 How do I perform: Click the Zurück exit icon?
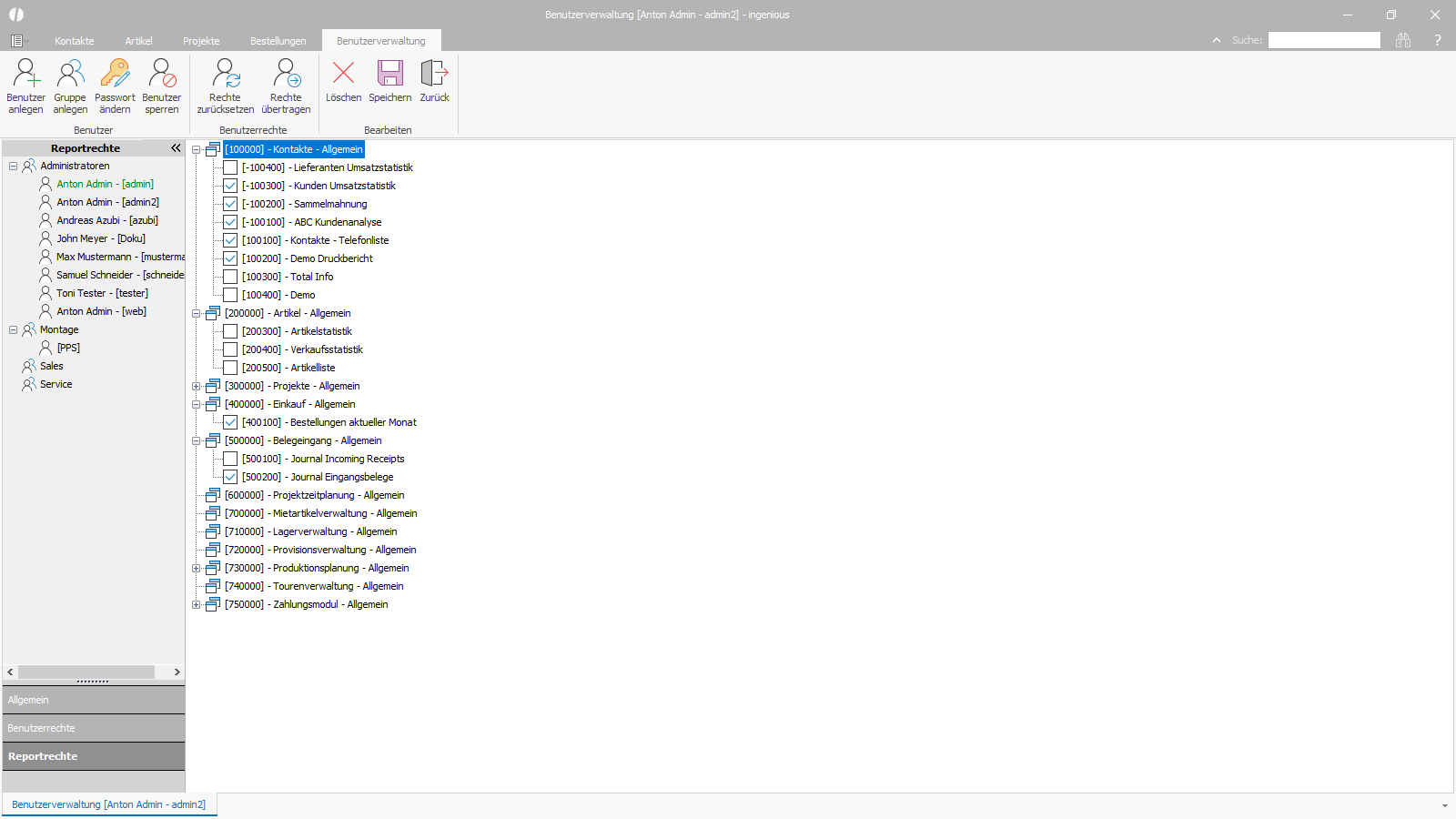click(x=434, y=73)
